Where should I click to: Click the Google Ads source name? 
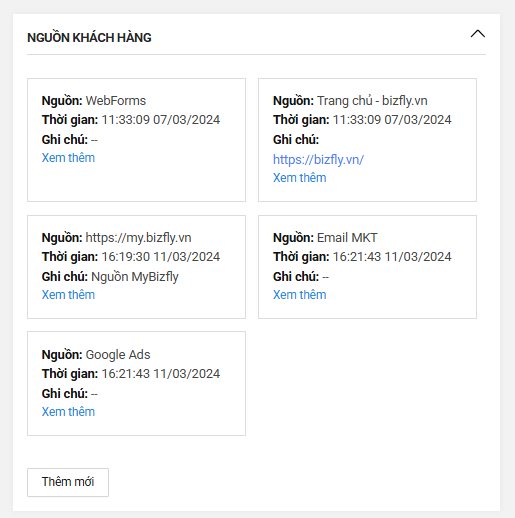pos(118,355)
